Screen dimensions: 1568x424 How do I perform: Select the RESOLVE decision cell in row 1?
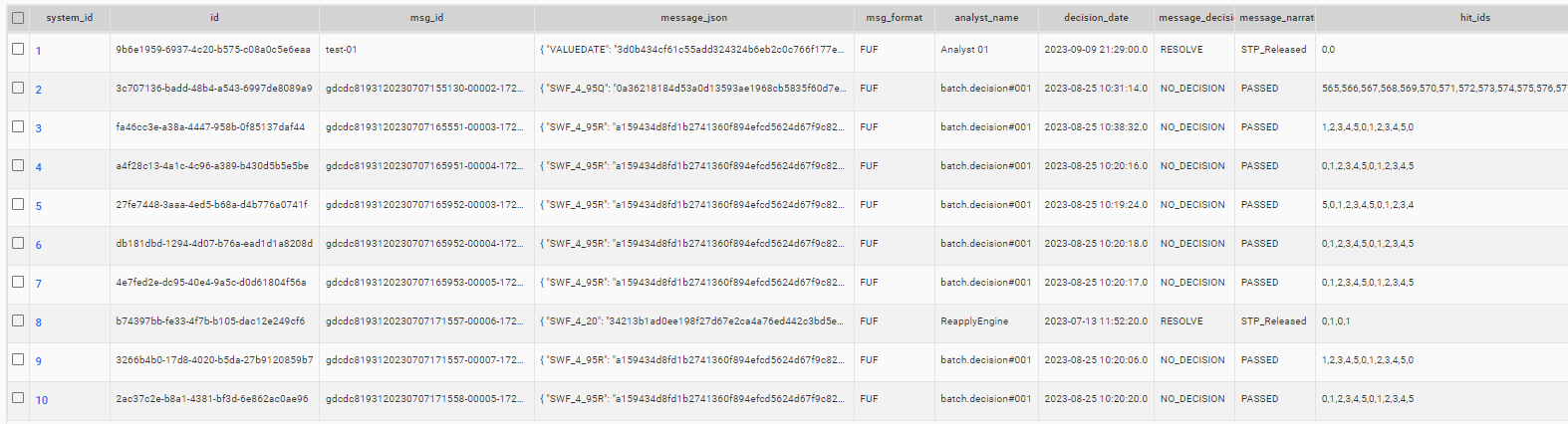pyautogui.click(x=1181, y=50)
